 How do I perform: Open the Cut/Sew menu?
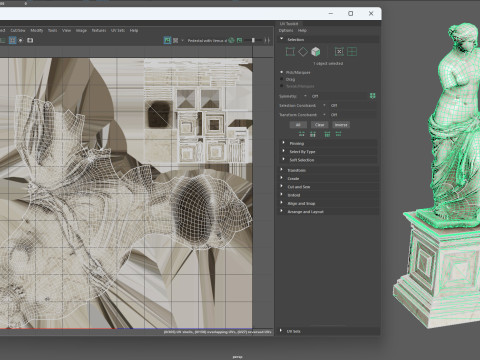click(18, 30)
